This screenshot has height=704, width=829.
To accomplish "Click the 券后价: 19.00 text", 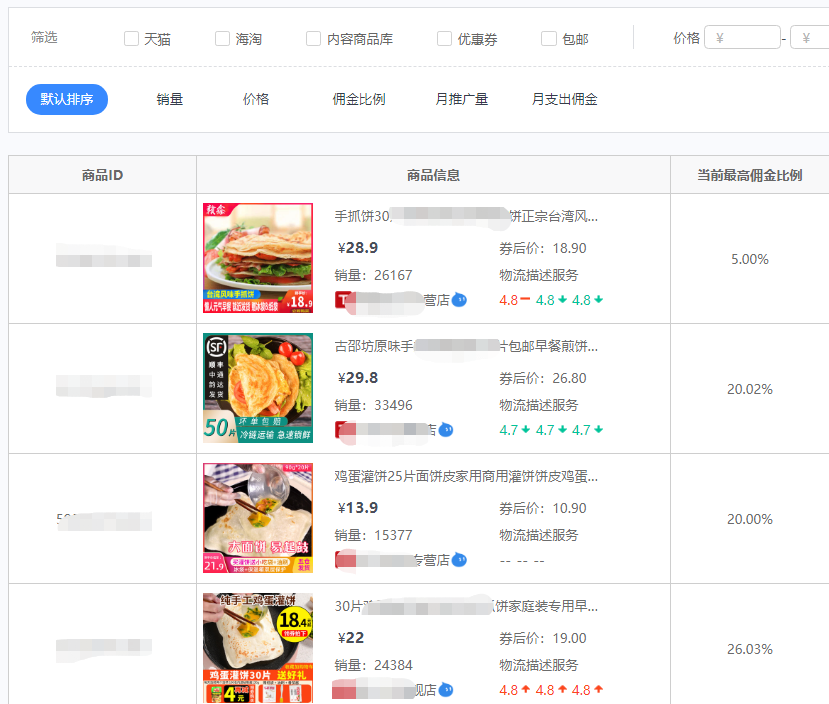I will point(543,638).
